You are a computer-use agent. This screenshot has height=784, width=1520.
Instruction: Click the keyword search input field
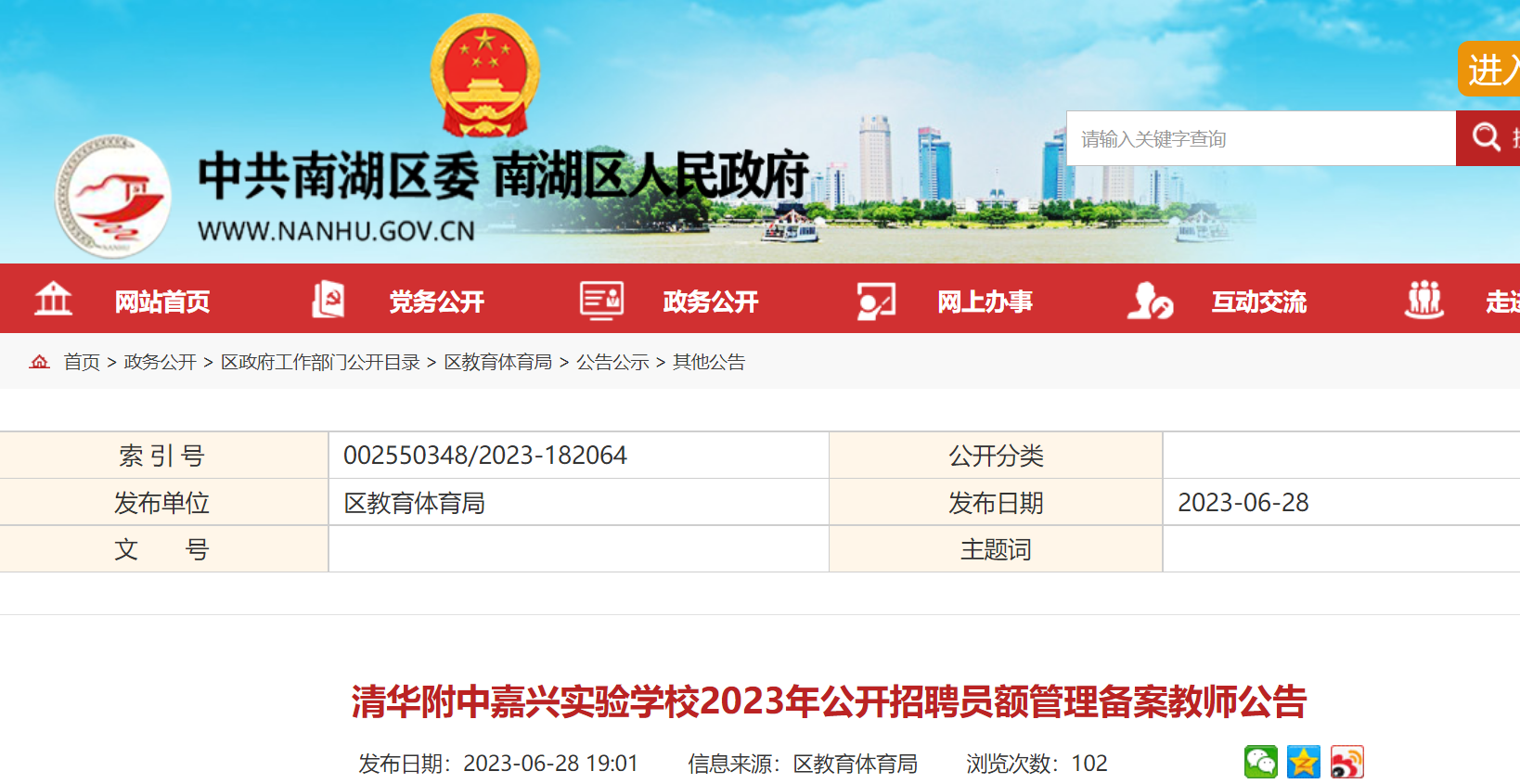click(x=1260, y=139)
